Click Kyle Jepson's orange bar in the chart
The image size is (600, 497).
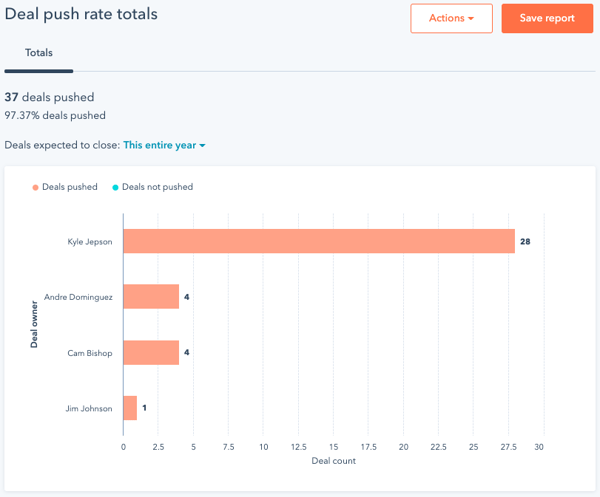pyautogui.click(x=318, y=241)
